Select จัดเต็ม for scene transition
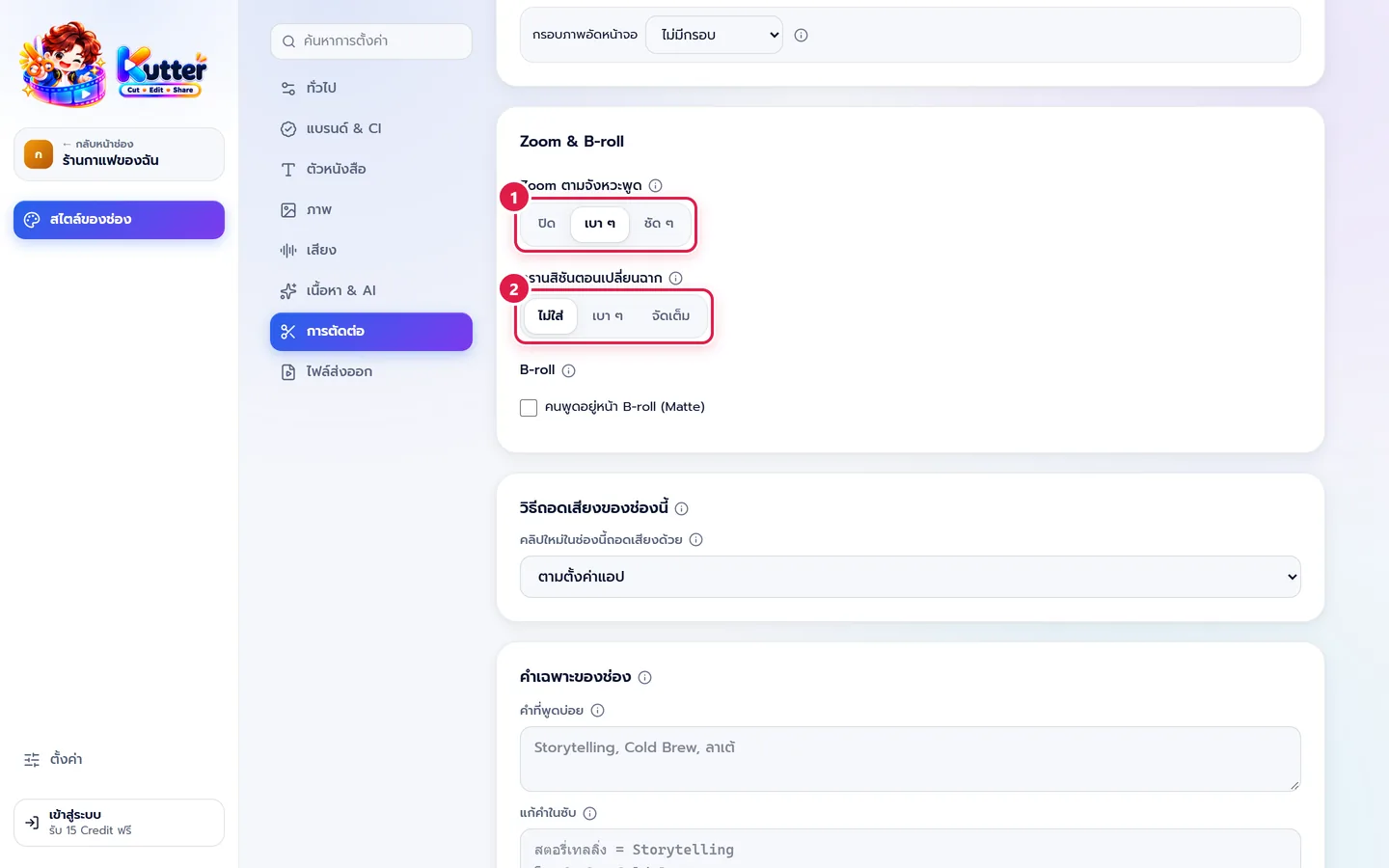This screenshot has width=1389, height=868. 670,316
